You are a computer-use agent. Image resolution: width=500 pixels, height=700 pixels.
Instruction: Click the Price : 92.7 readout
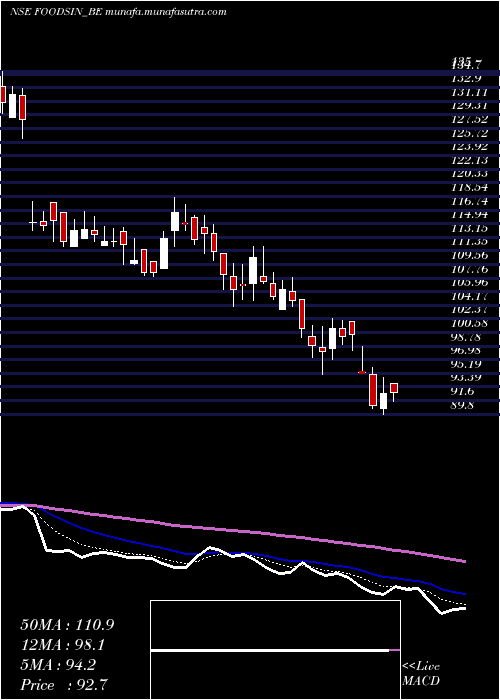(64, 685)
